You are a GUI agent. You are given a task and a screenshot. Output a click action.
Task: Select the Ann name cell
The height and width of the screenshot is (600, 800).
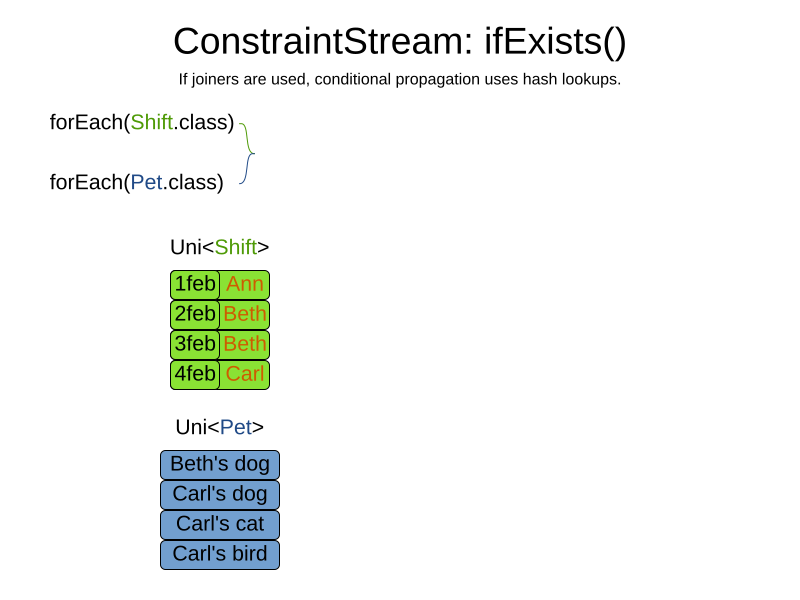point(245,284)
